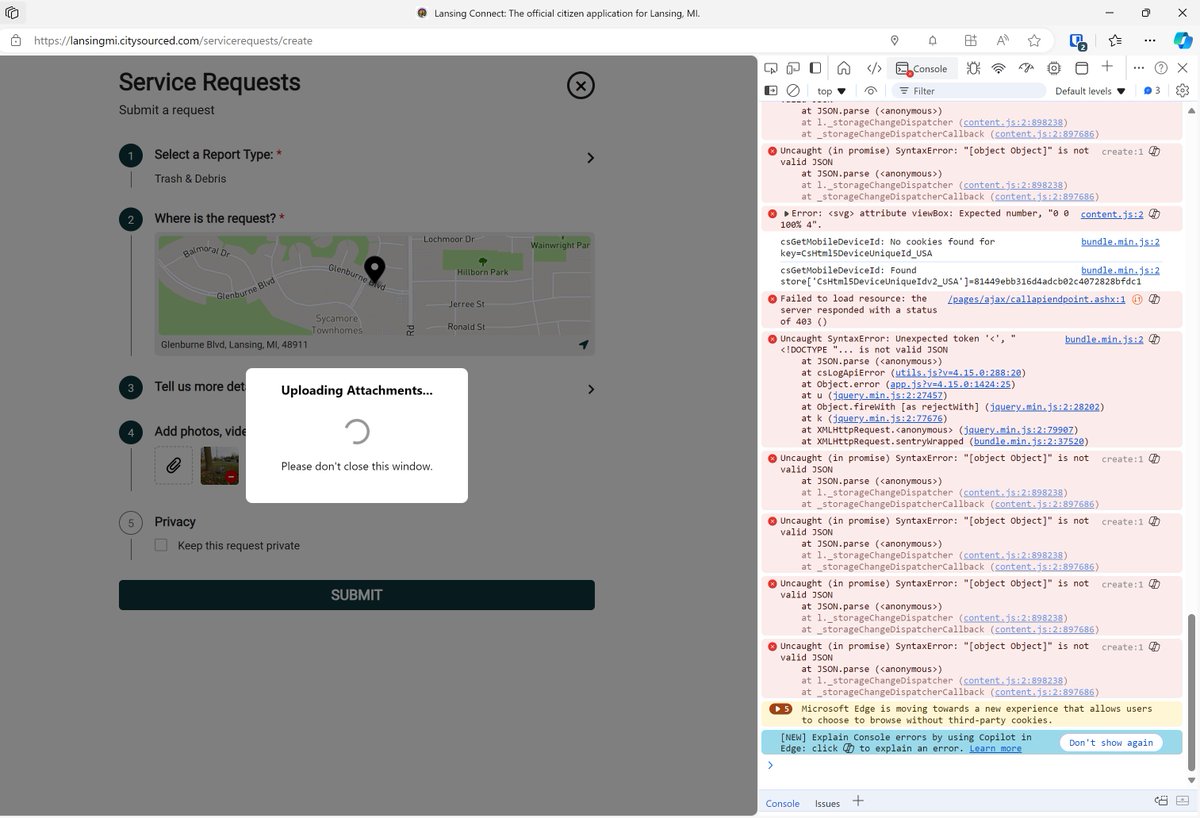Open the 'top' JavaScript context dropdown

click(x=831, y=91)
